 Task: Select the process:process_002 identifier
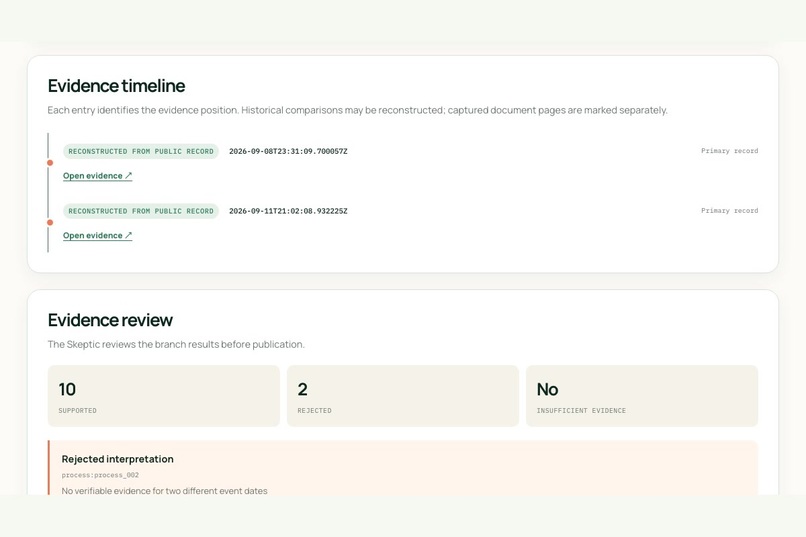(100, 475)
